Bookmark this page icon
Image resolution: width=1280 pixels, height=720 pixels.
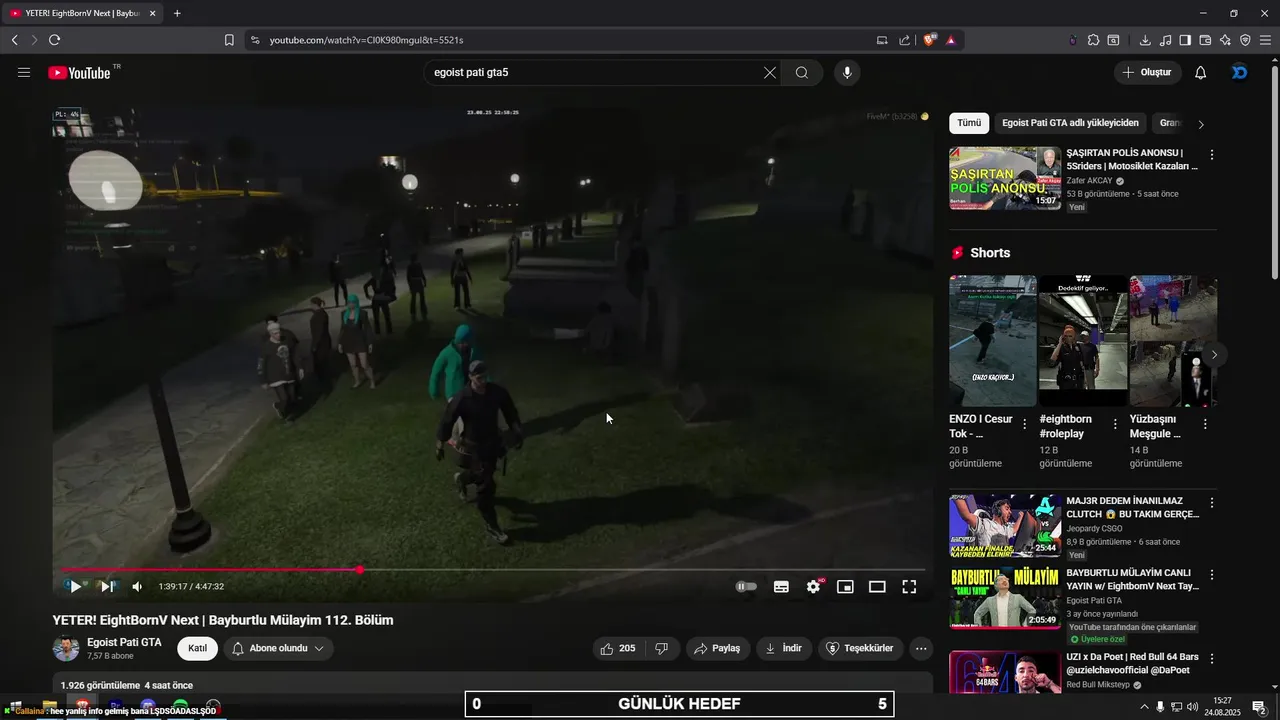(x=229, y=40)
